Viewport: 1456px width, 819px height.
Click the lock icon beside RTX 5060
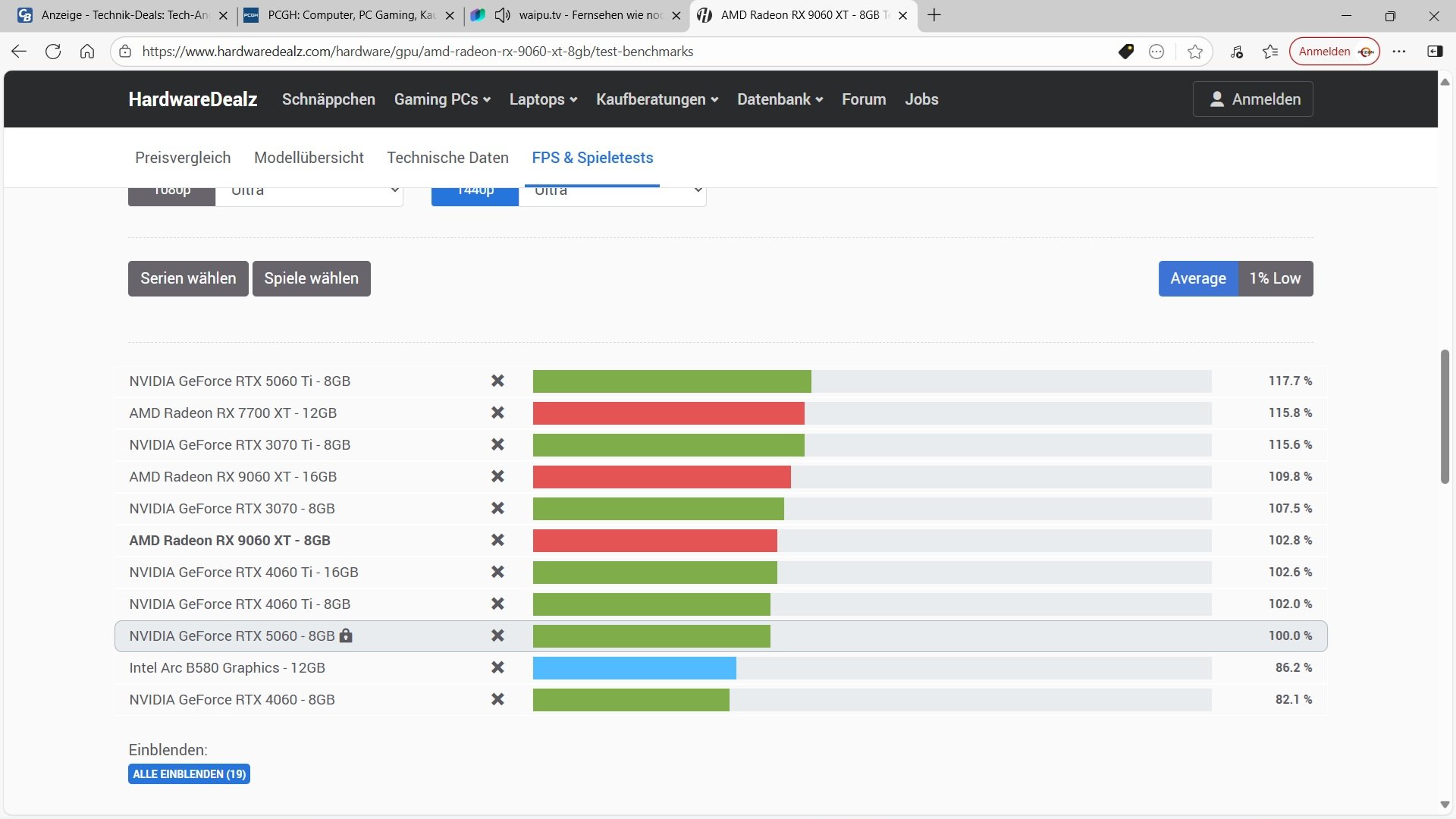[346, 635]
